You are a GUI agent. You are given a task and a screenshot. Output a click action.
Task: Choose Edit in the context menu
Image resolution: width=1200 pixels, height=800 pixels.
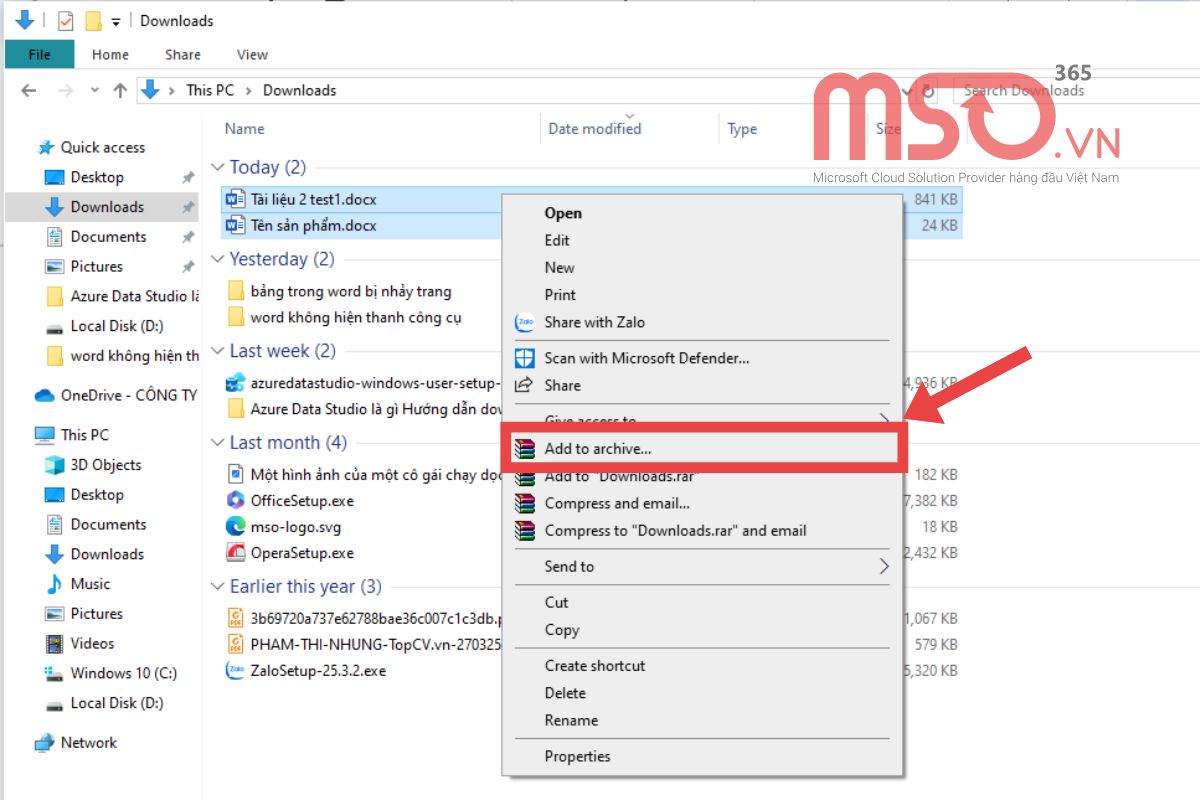coord(557,240)
